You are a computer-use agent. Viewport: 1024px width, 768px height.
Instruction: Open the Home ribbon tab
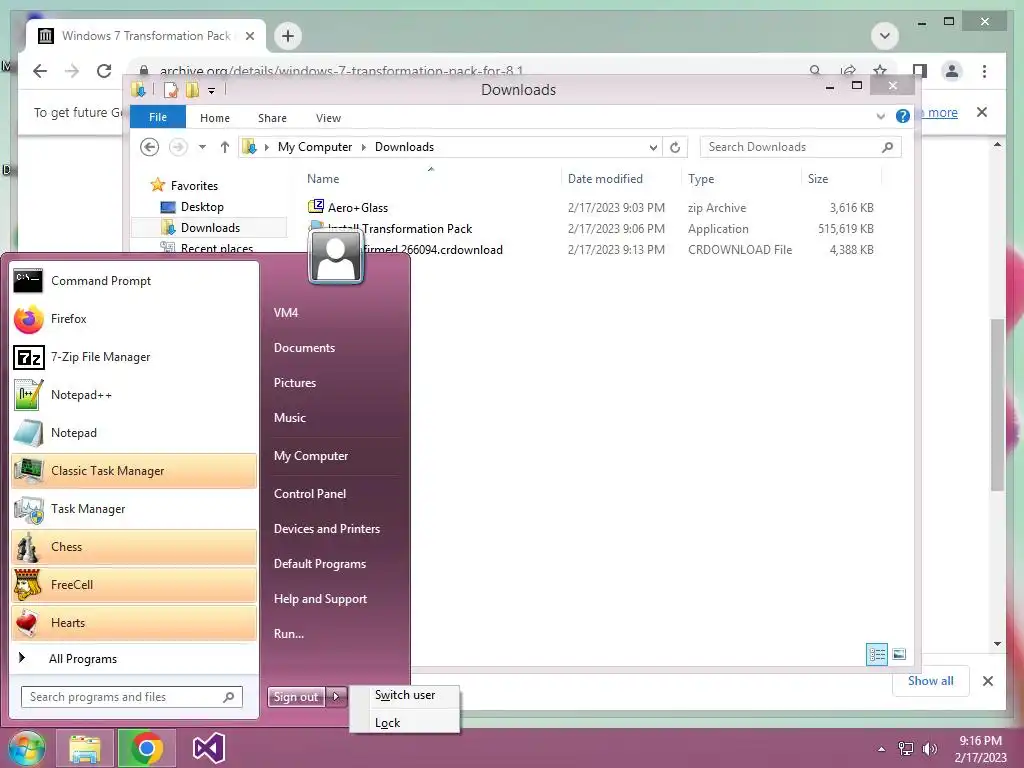pos(215,118)
